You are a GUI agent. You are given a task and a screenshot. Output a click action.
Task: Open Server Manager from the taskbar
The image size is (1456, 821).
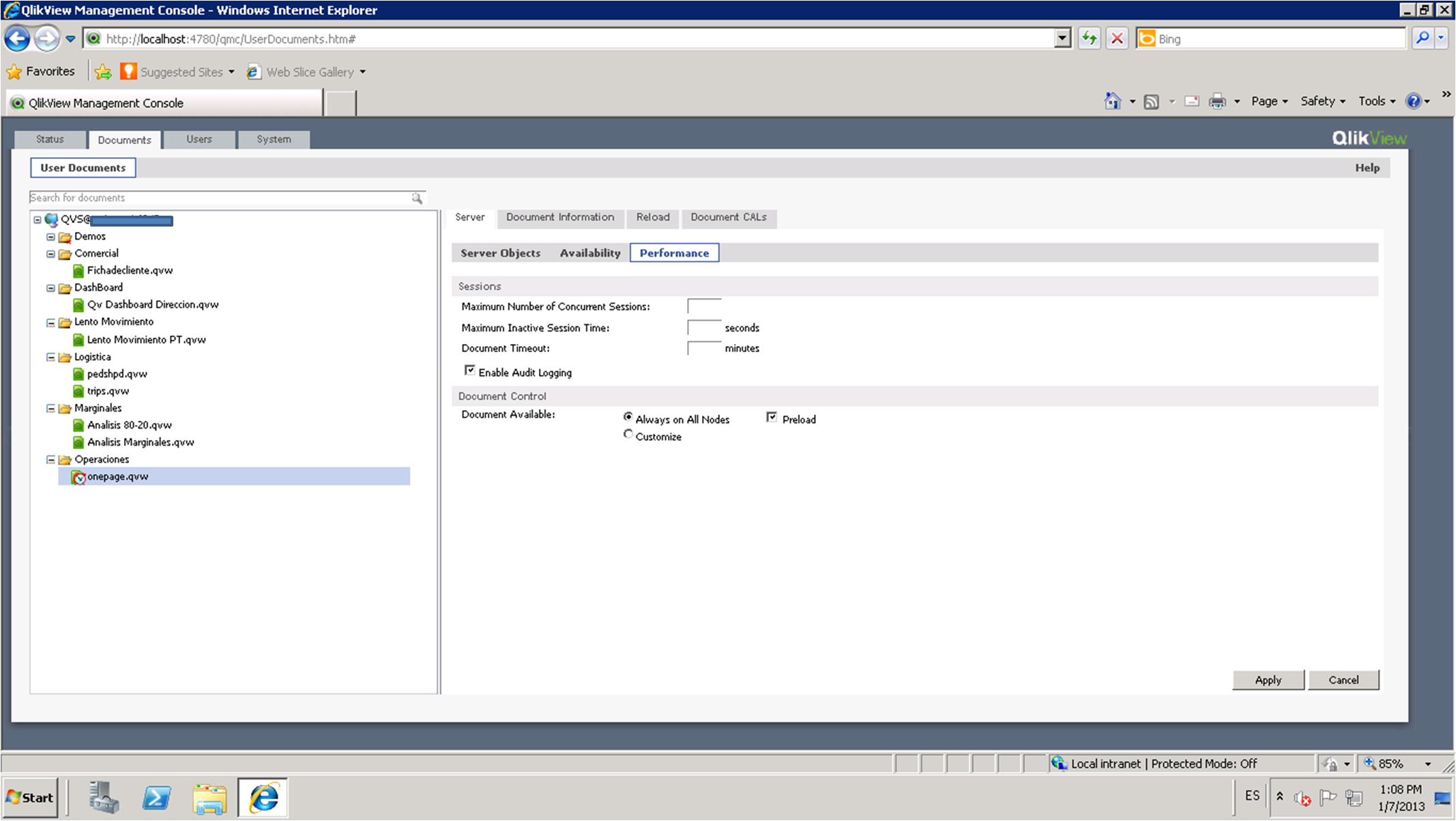tap(104, 797)
